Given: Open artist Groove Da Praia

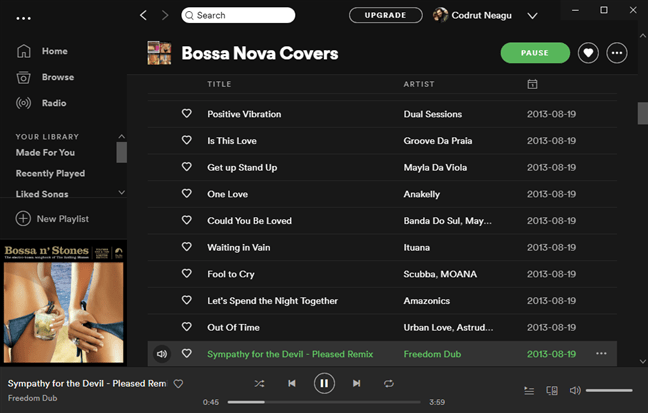Looking at the screenshot, I should 438,141.
